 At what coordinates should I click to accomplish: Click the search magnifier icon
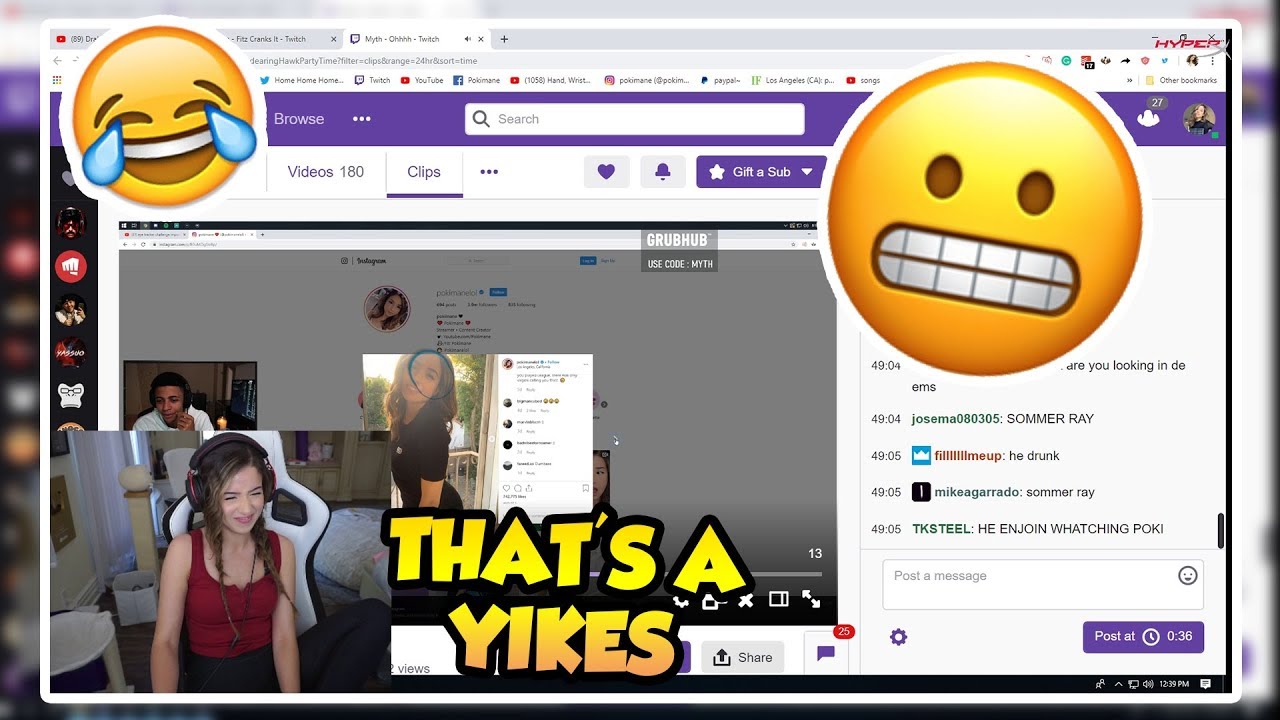point(481,119)
